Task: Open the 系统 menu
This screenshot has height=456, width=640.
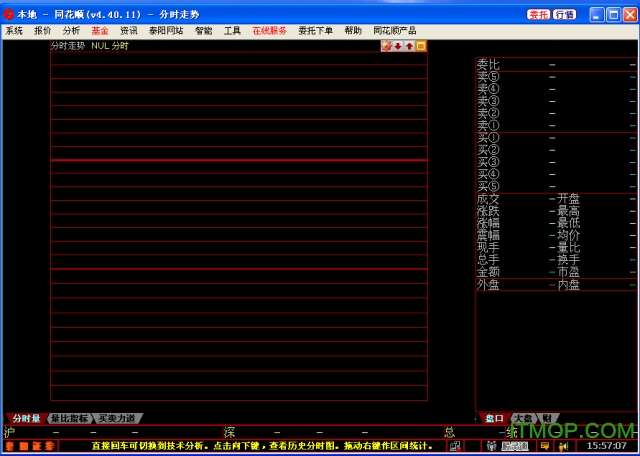Action: point(14,31)
